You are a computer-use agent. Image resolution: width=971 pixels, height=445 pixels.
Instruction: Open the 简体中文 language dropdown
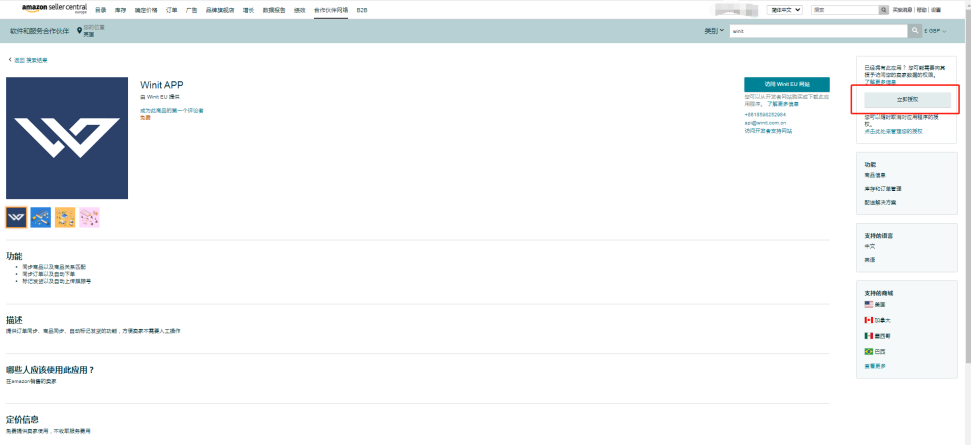[785, 10]
